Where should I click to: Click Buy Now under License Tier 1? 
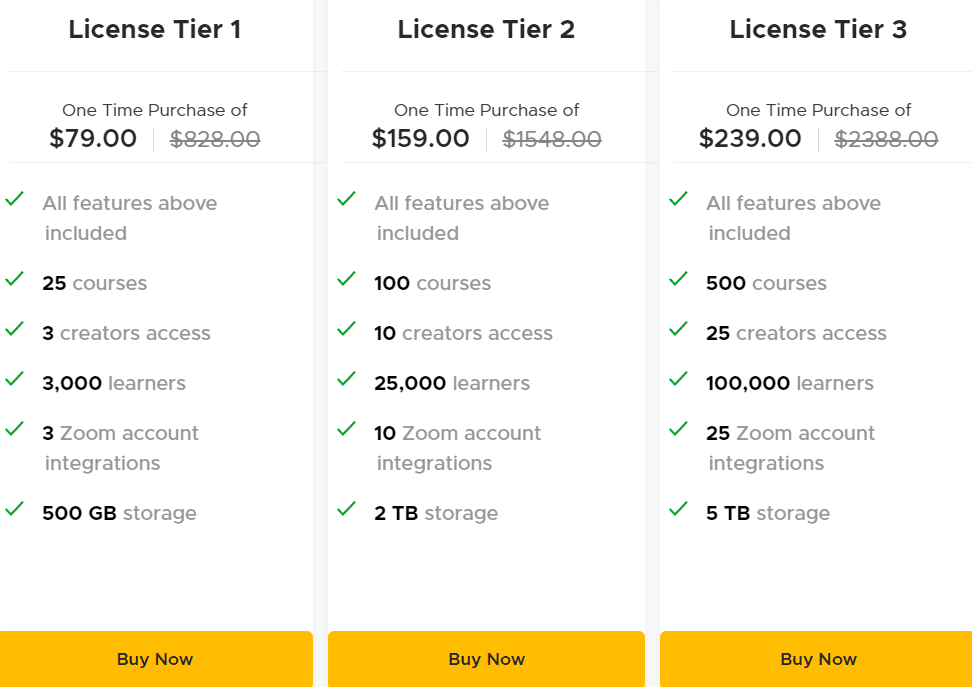pos(155,659)
